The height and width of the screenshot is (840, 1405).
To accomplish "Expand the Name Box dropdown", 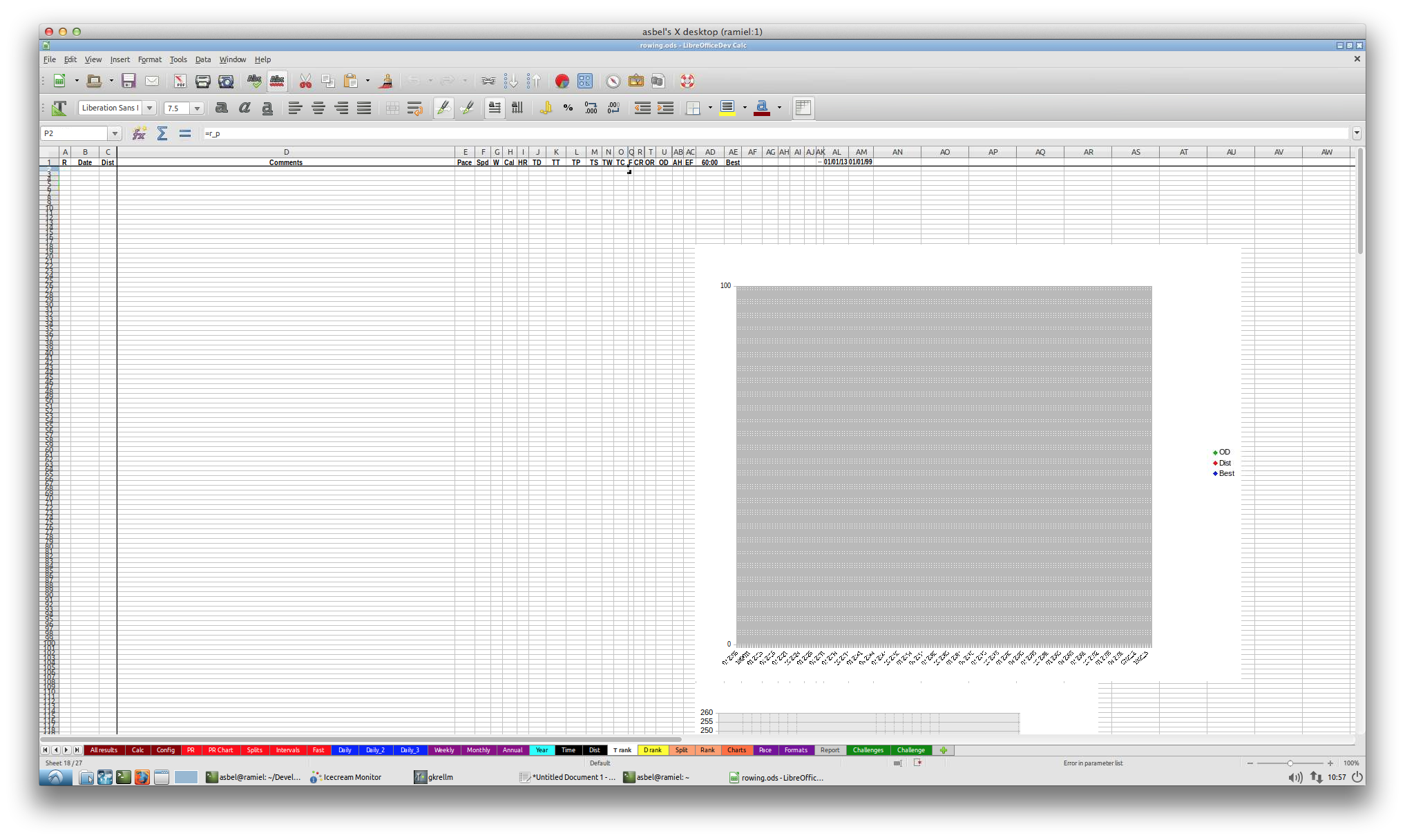I will [115, 133].
